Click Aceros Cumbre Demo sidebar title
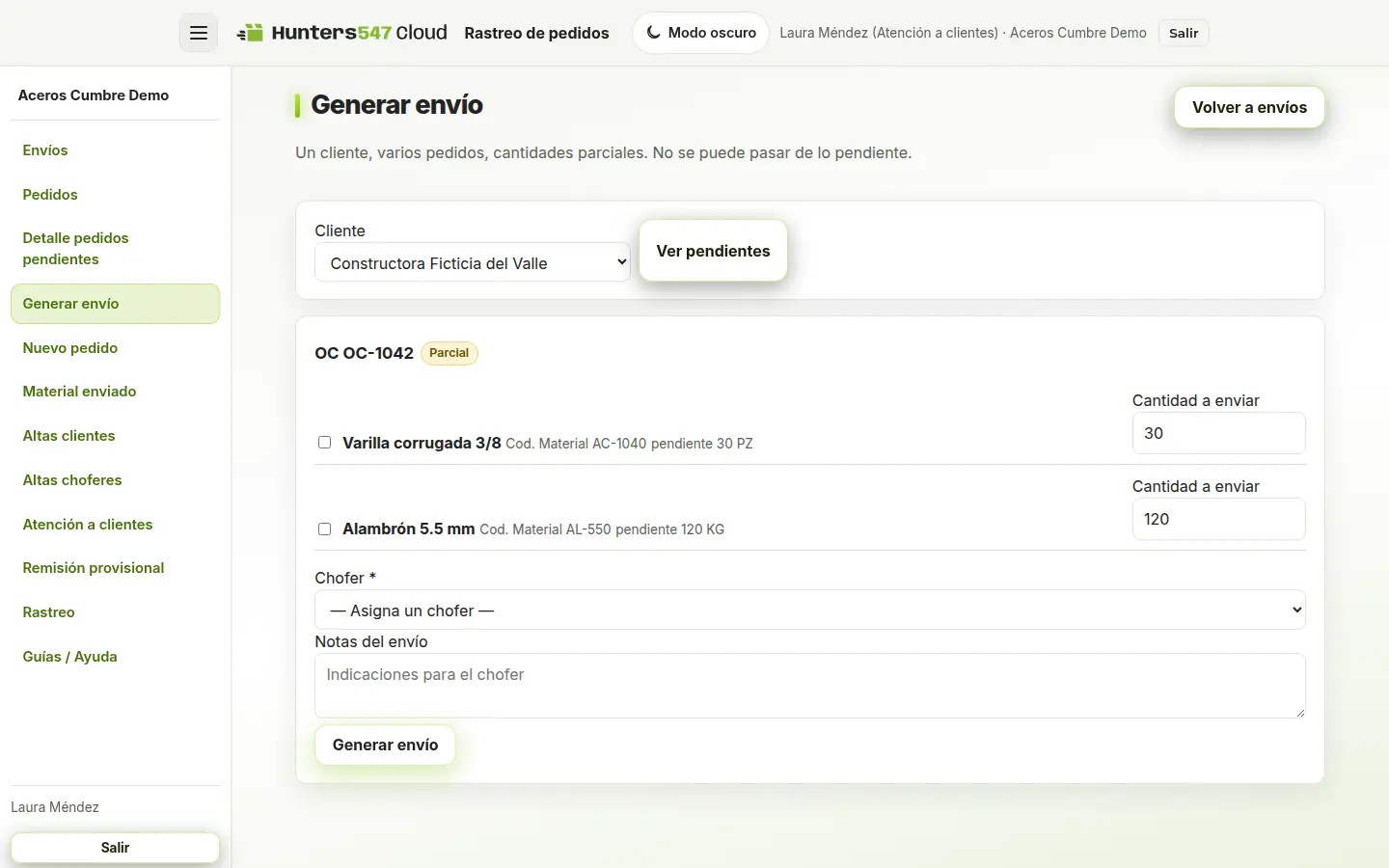Image resolution: width=1389 pixels, height=868 pixels. point(94,95)
